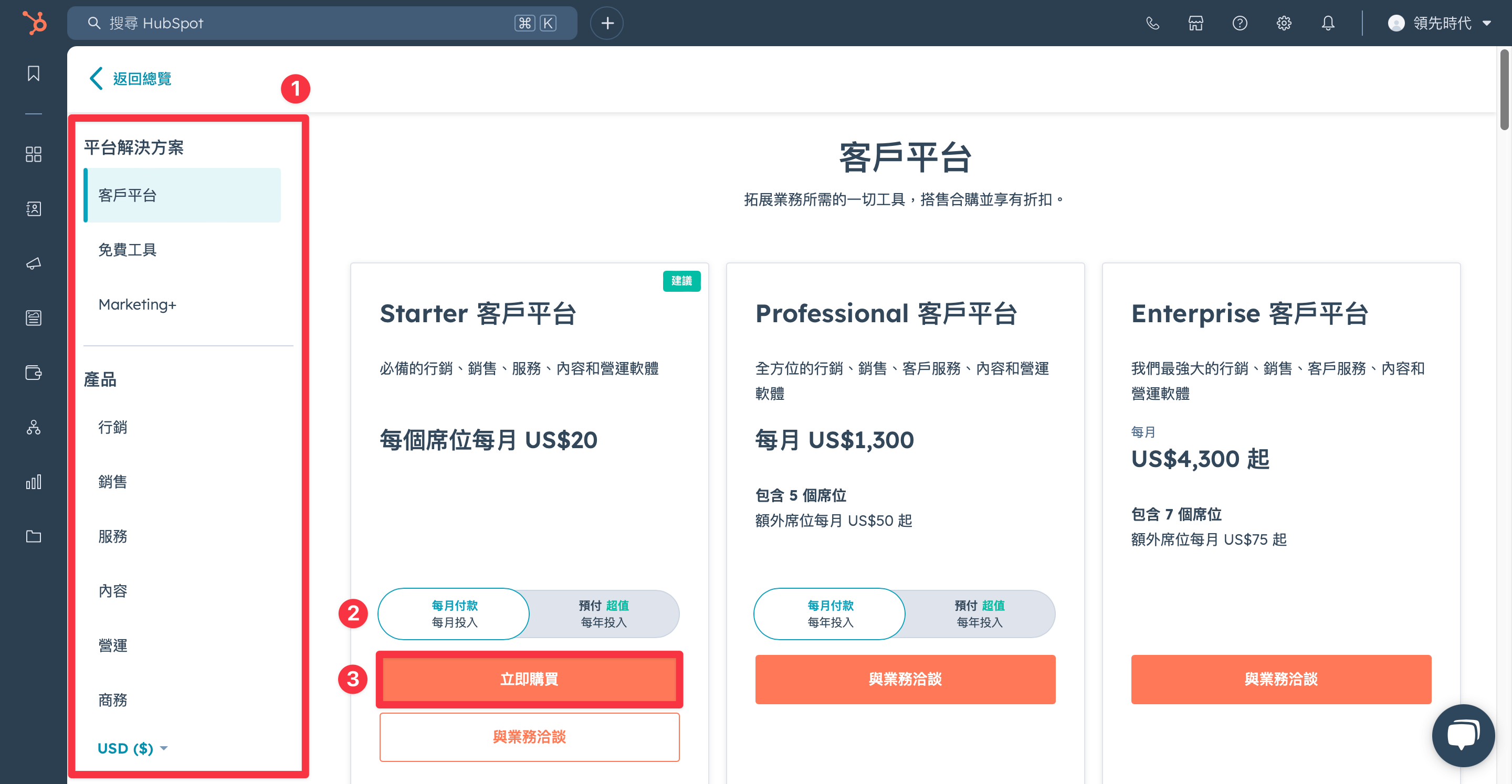Click Professional plan 與業務洽談 button

(x=905, y=679)
